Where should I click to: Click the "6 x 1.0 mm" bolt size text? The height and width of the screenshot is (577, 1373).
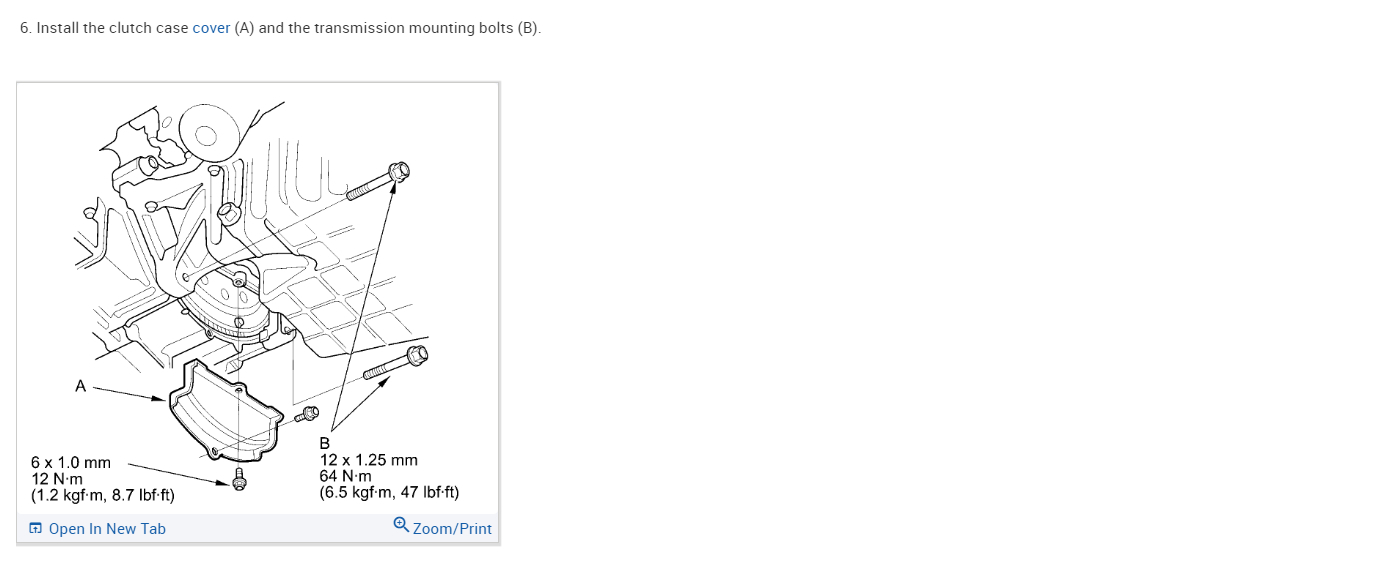71,463
